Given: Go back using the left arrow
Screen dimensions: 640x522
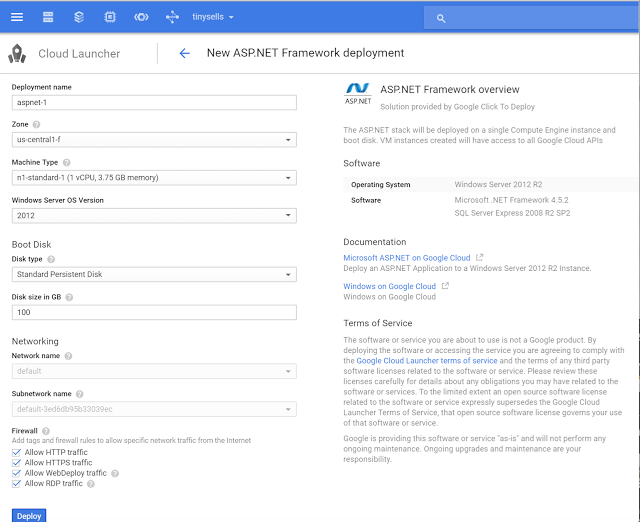Looking at the screenshot, I should tap(184, 53).
